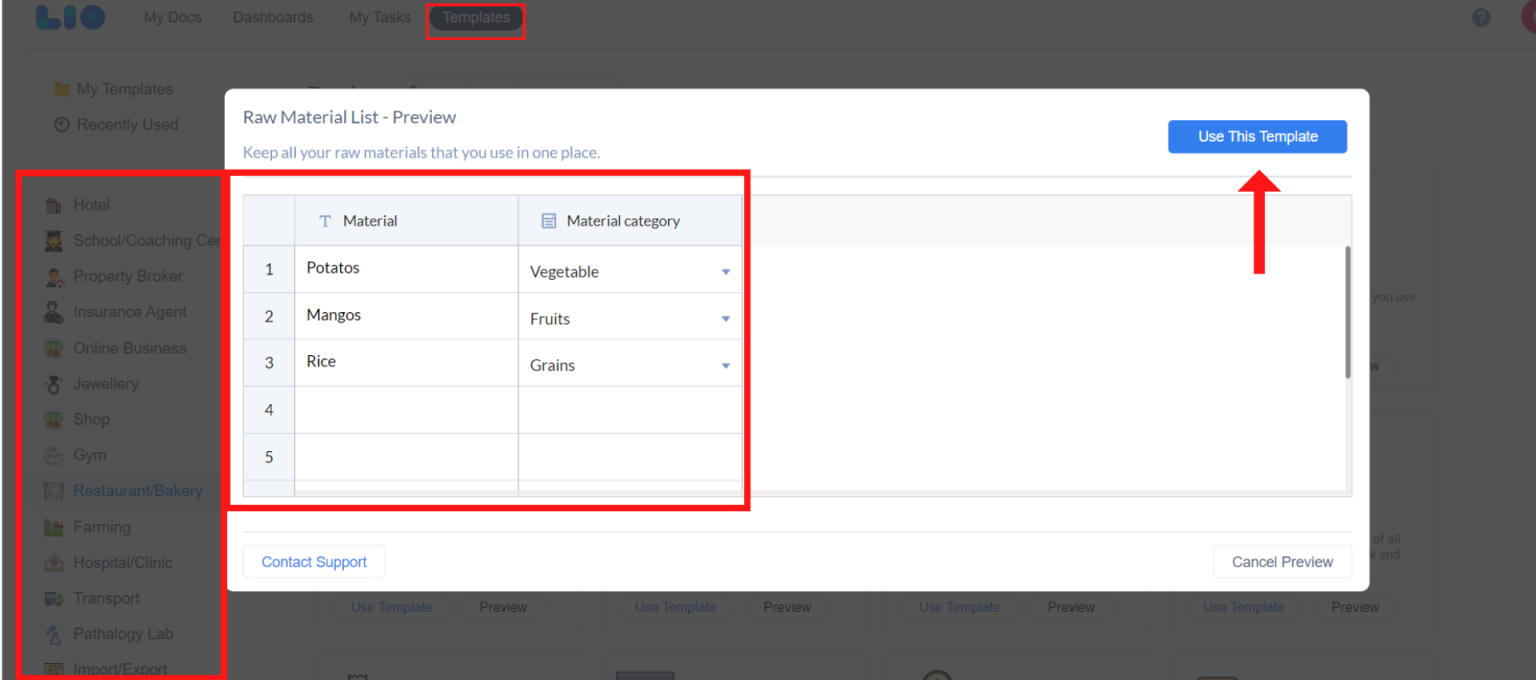Viewport: 1536px width, 680px height.
Task: Open the help question mark icon
Action: [x=1481, y=17]
